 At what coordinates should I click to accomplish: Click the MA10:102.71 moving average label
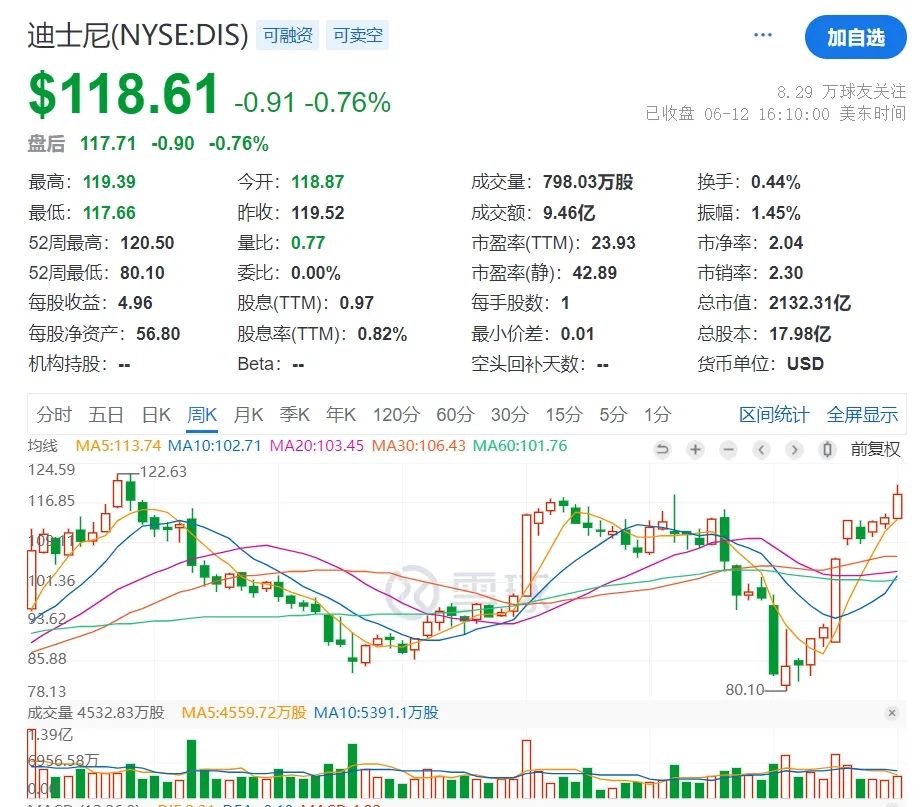(214, 446)
